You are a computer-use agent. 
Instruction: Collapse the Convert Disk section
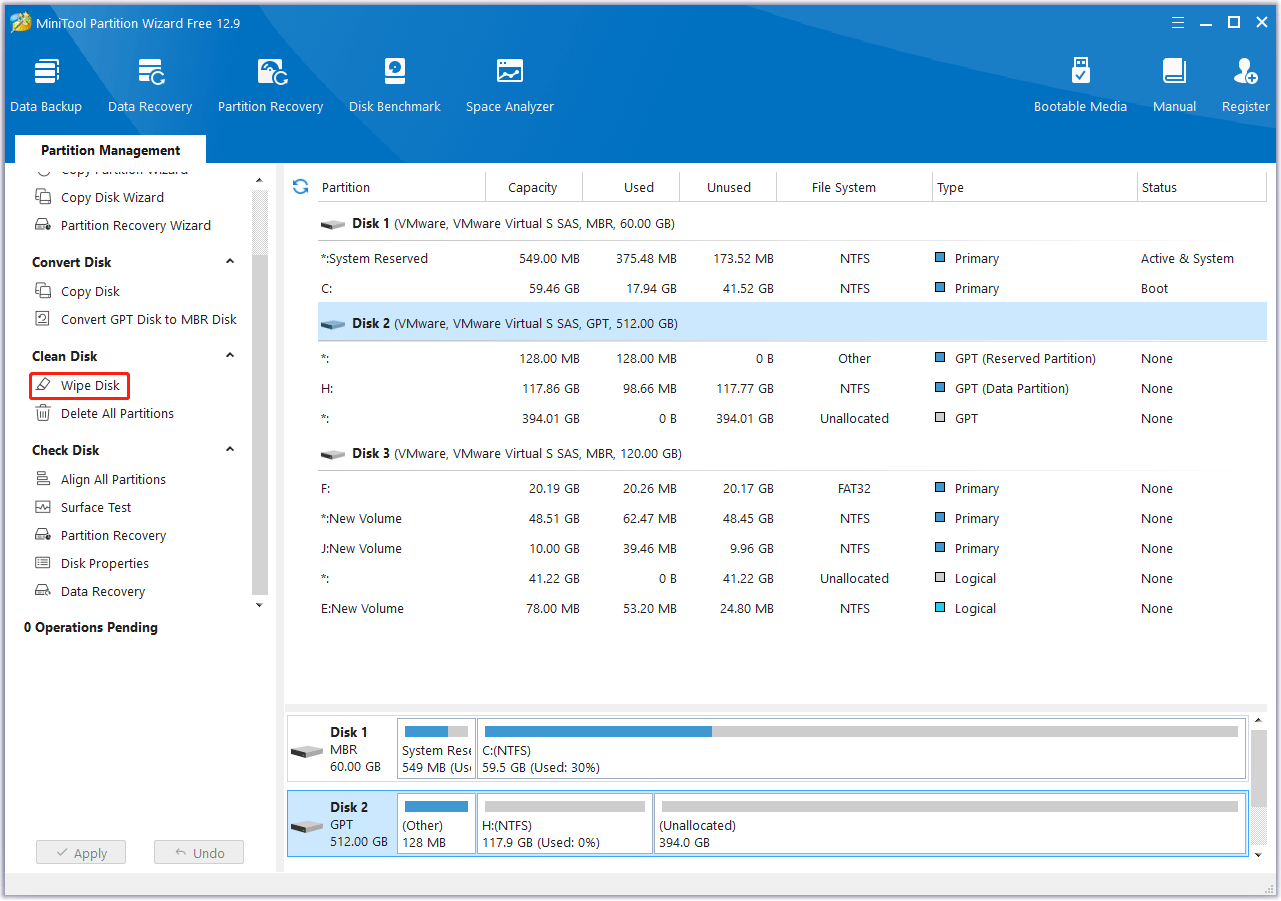click(x=230, y=262)
